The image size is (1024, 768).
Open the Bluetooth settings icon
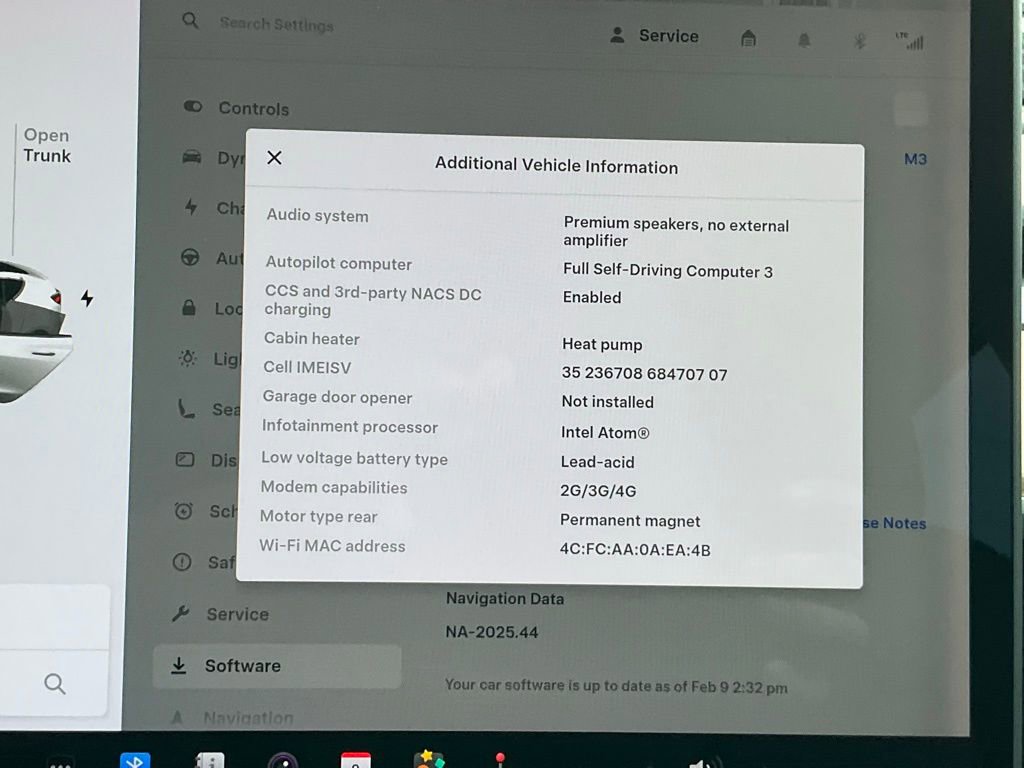859,41
